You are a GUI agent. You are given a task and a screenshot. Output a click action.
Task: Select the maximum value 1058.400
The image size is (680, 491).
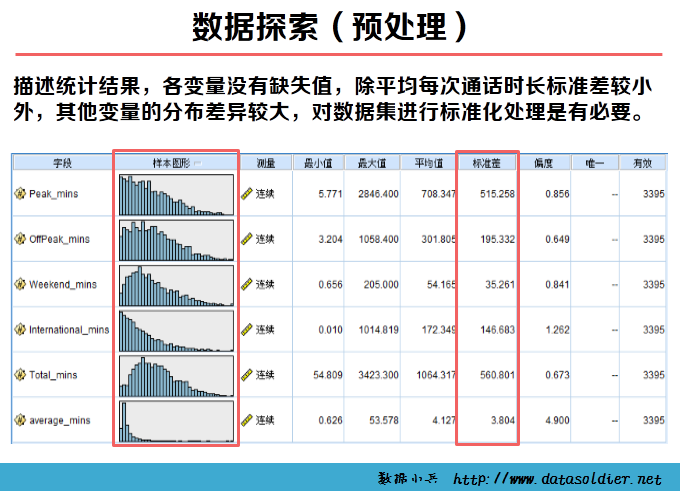click(378, 239)
